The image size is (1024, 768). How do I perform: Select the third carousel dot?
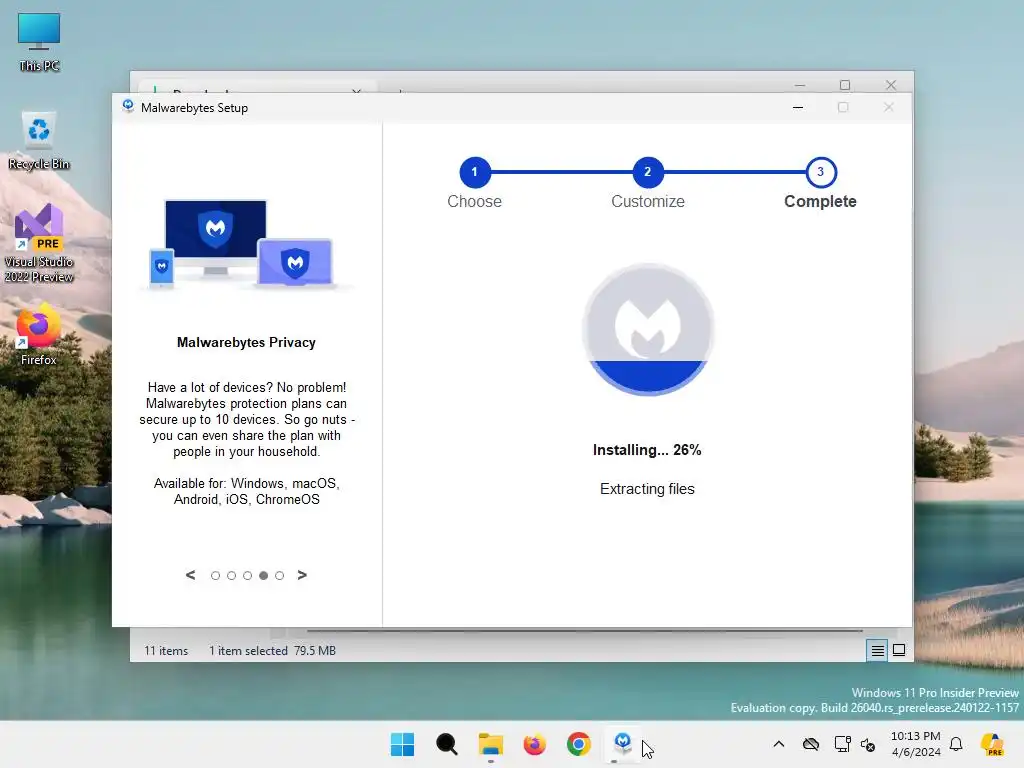pos(248,575)
